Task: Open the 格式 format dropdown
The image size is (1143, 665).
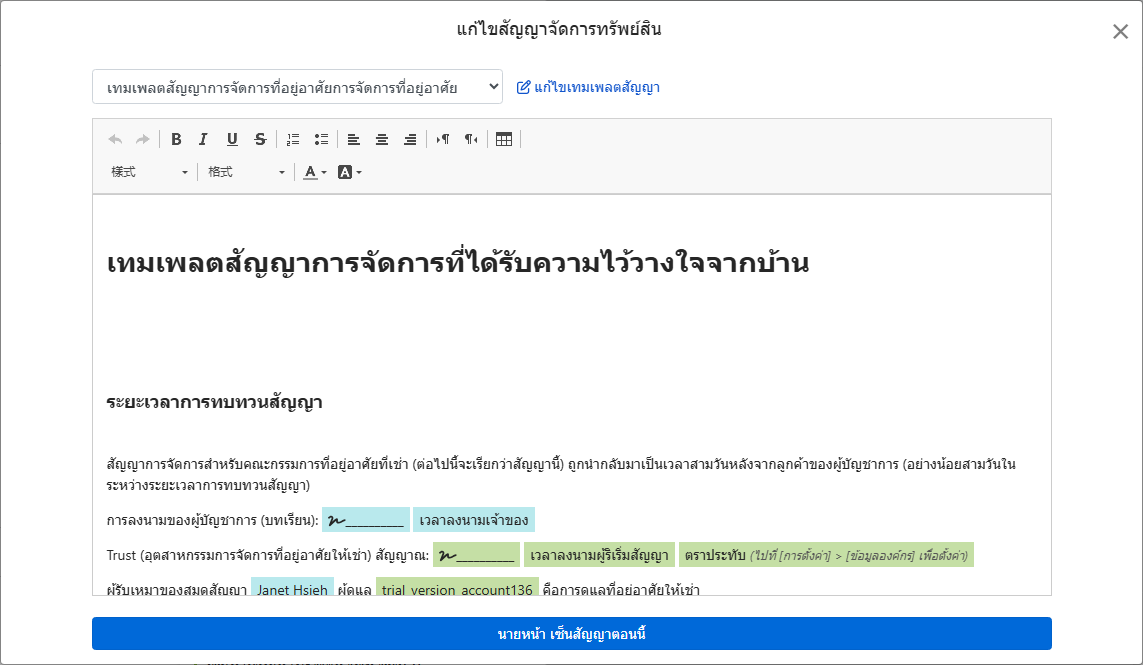Action: (246, 172)
